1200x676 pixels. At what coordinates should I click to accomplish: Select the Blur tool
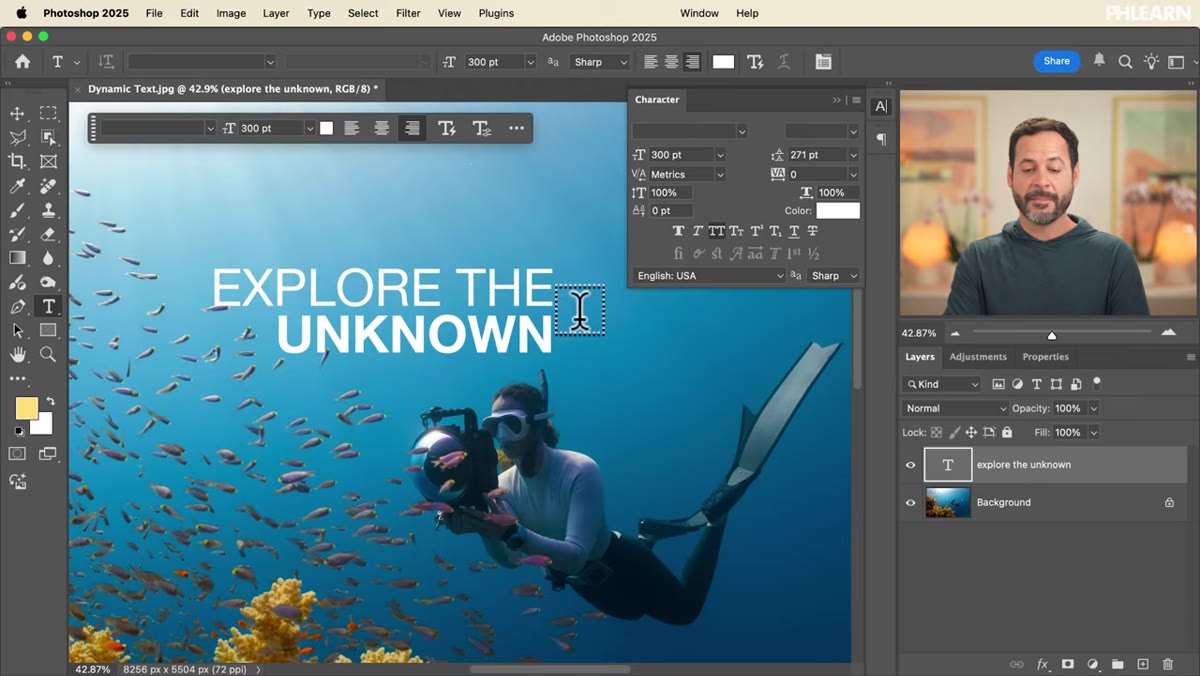coord(48,258)
